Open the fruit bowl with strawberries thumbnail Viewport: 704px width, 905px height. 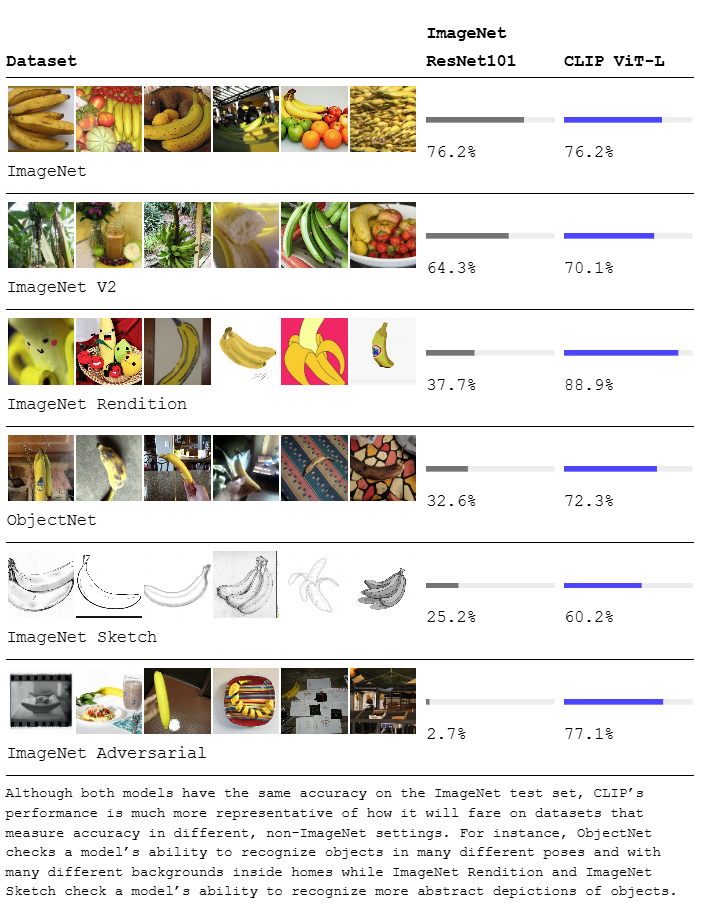point(383,235)
